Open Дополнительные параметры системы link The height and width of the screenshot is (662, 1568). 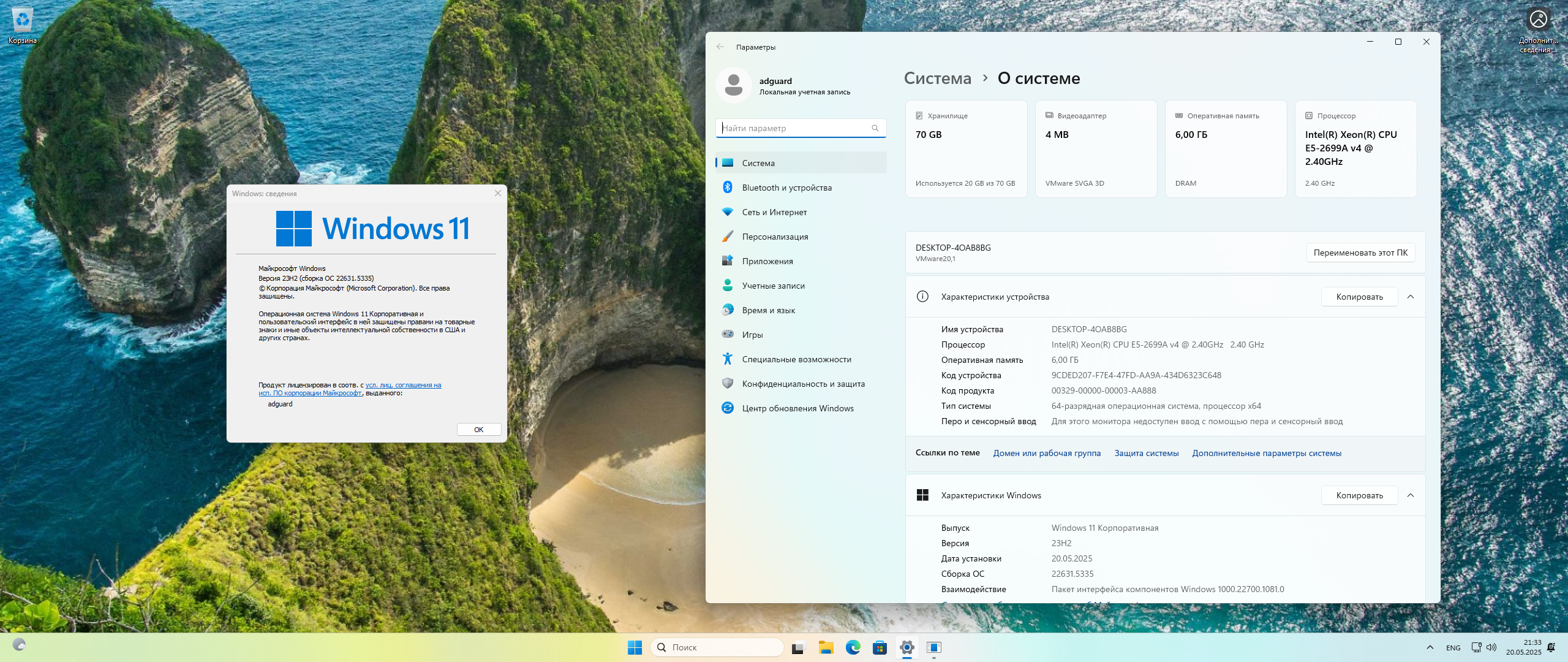point(1266,454)
